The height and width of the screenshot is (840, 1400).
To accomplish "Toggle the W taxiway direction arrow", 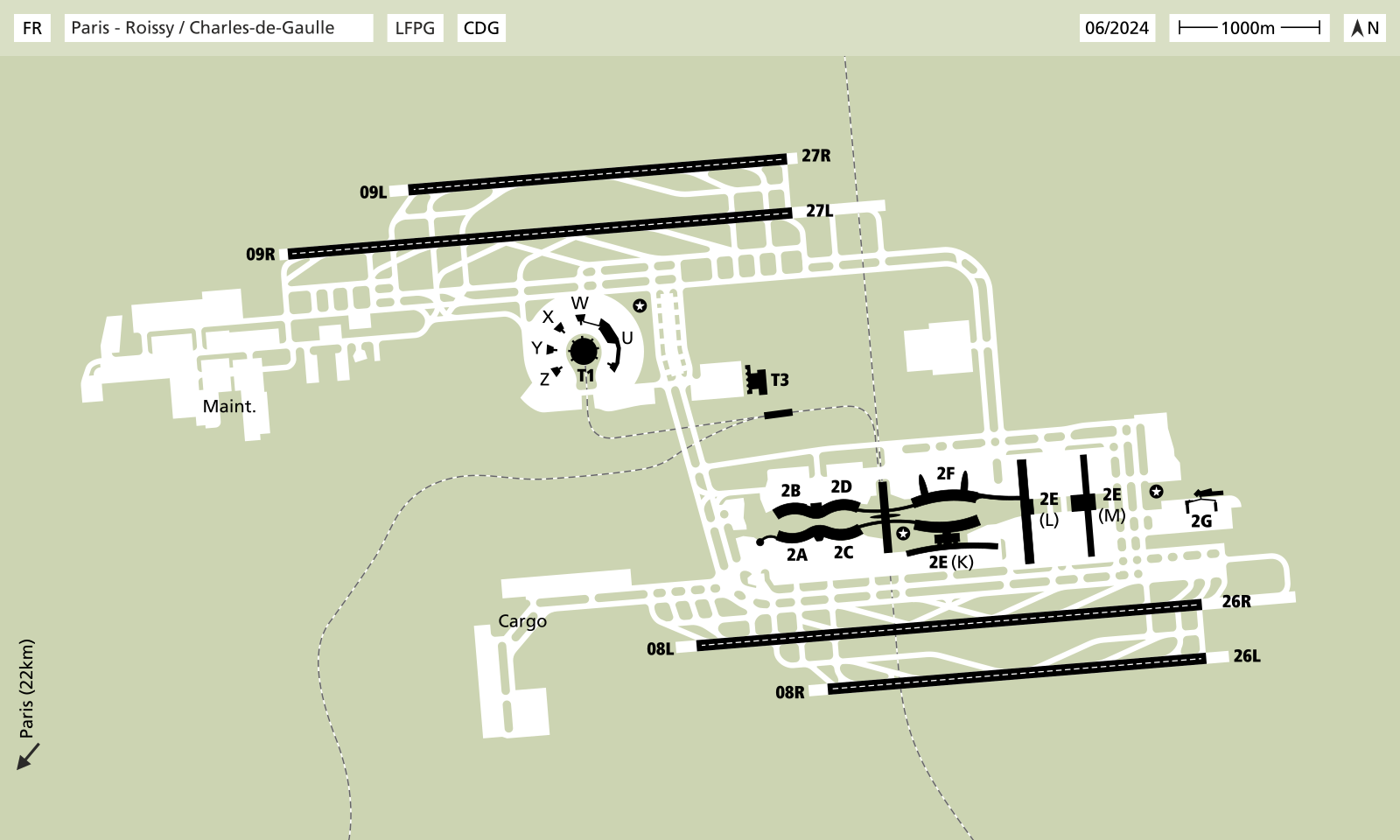I will point(582,318).
